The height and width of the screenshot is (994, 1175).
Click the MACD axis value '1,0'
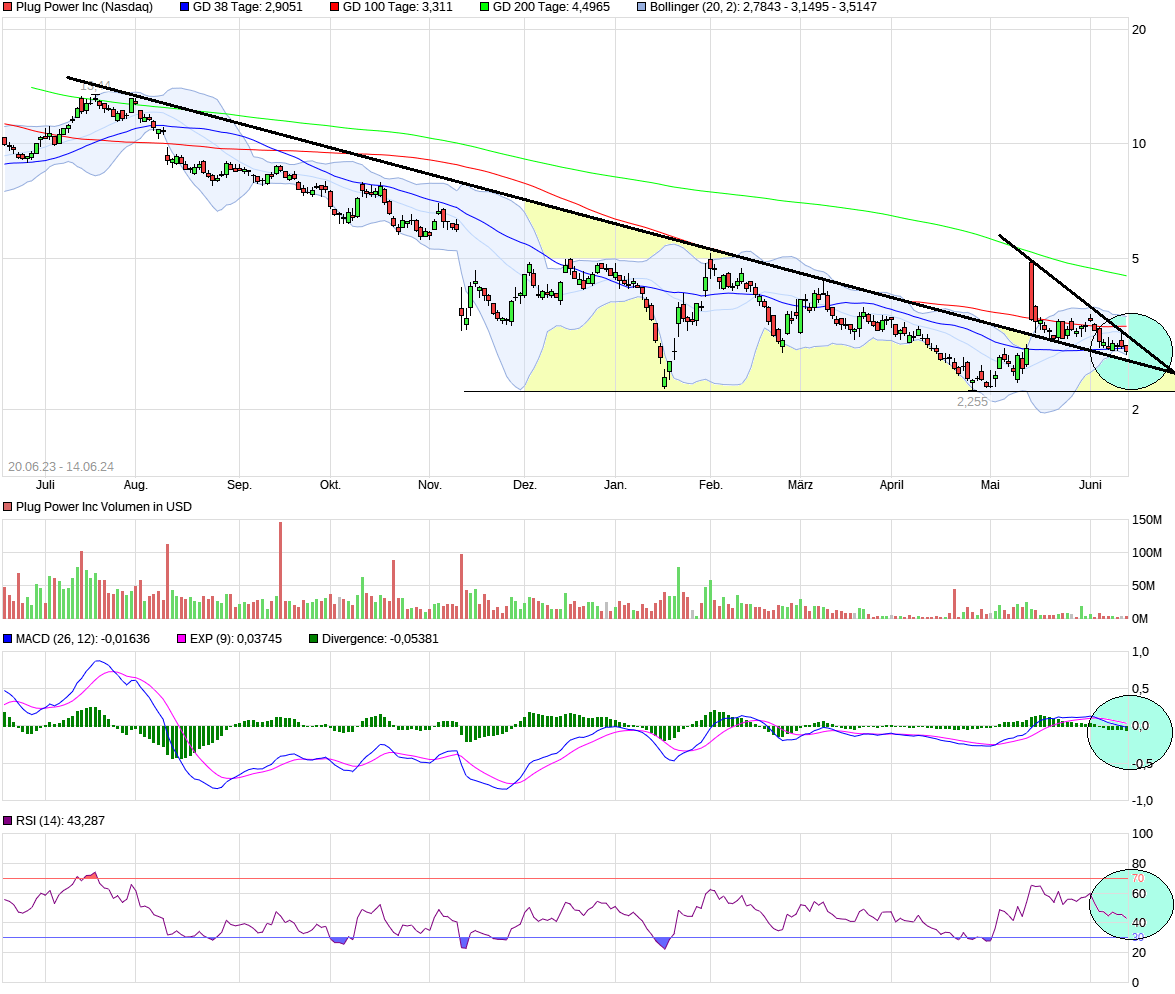coord(1140,652)
